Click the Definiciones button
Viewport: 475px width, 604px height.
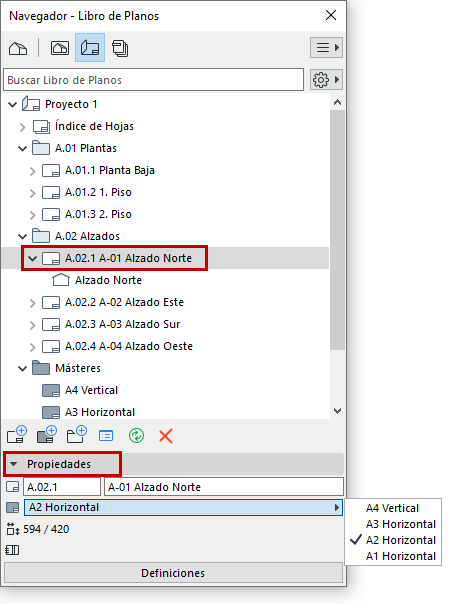[x=173, y=573]
